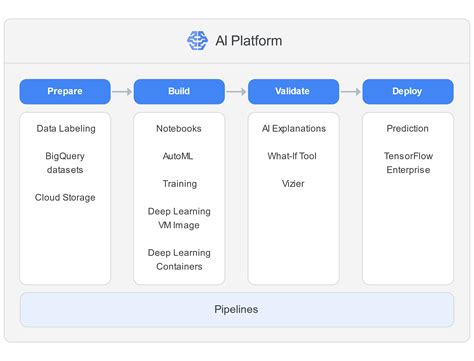
Task: Open Data Labeling in Prepare column
Action: (66, 129)
